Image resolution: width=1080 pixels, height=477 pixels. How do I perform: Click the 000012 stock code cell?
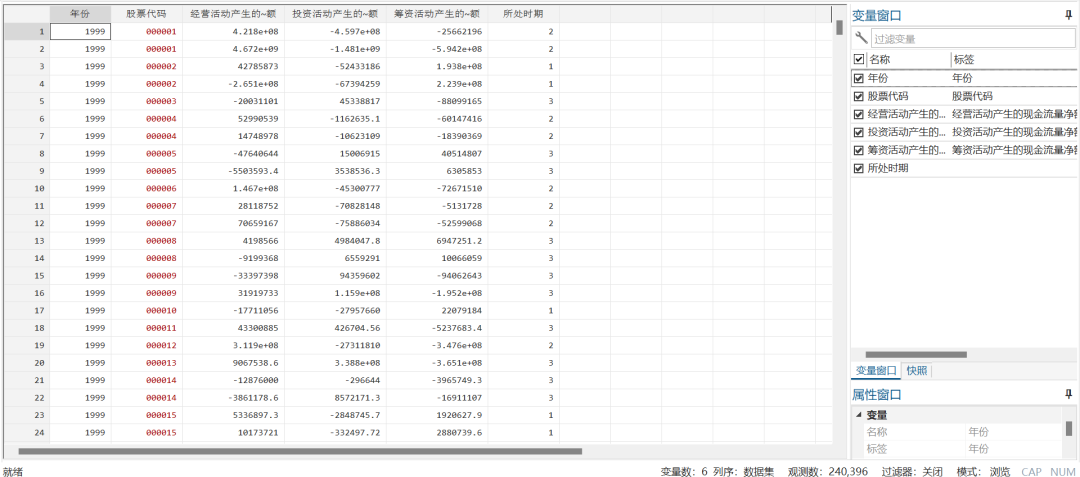pos(146,346)
